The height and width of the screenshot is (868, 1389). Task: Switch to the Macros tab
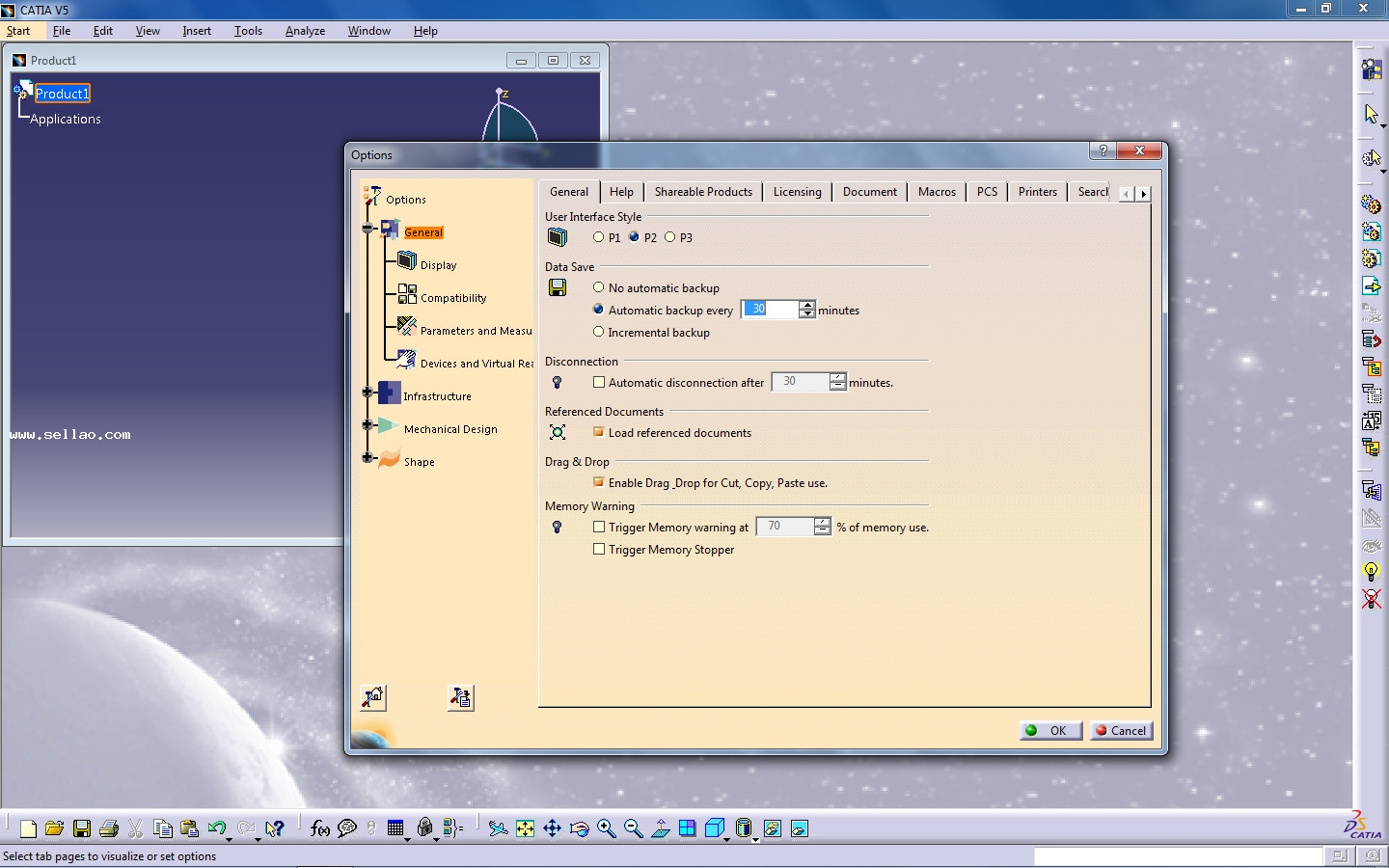pyautogui.click(x=937, y=192)
